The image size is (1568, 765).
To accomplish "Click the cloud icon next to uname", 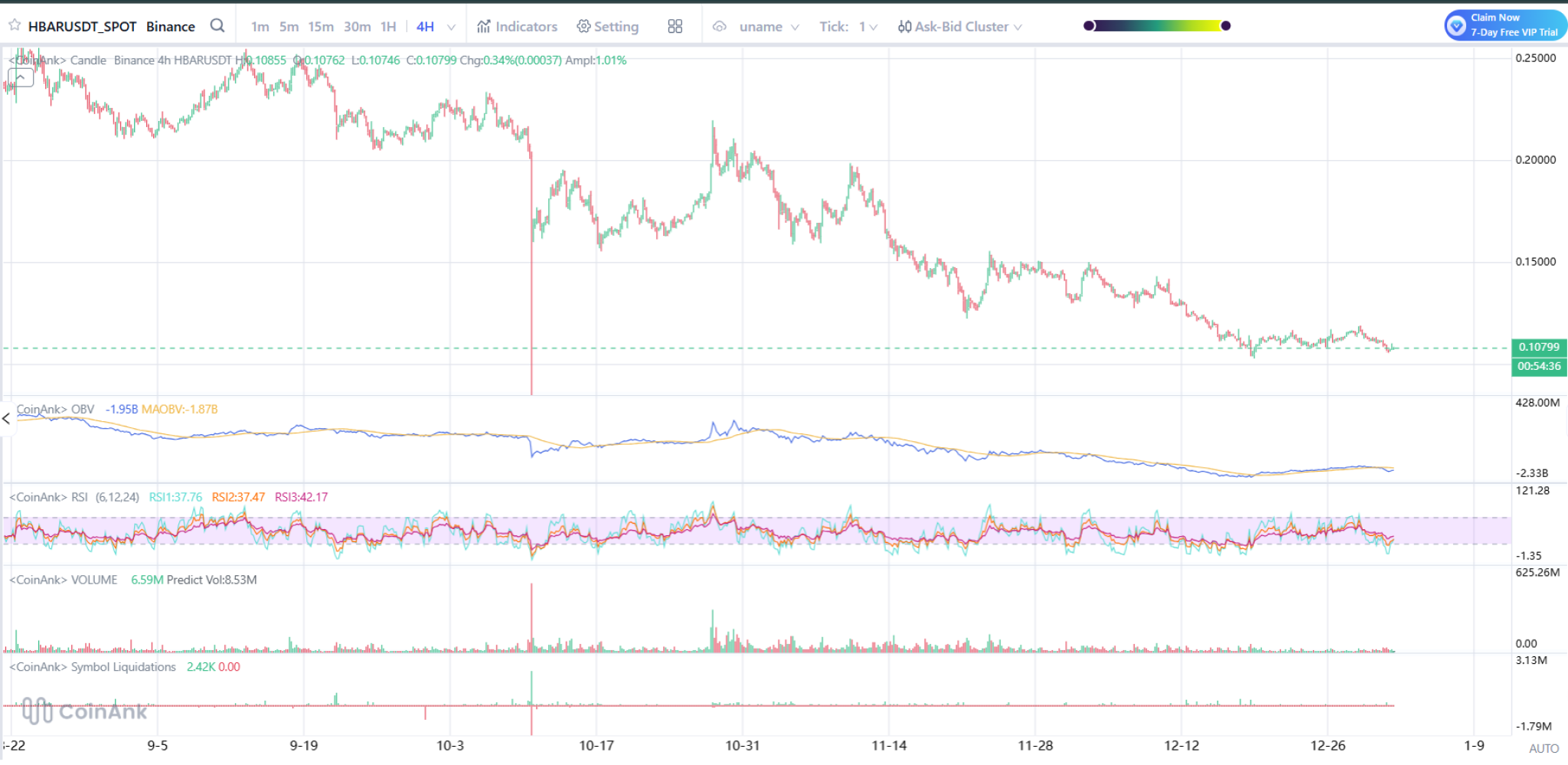I will pos(720,25).
